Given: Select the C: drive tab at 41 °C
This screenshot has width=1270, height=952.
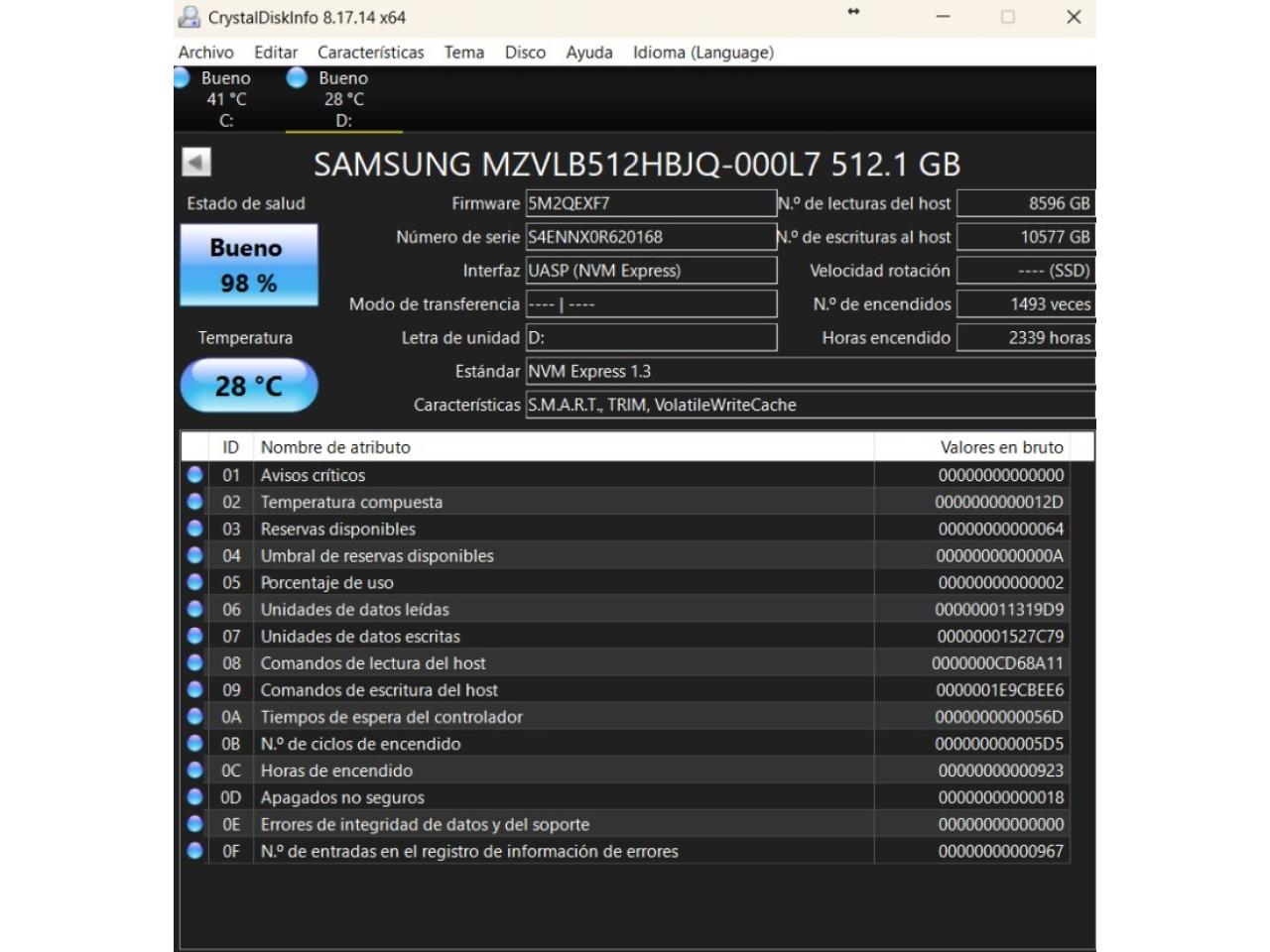Looking at the screenshot, I should 226,99.
